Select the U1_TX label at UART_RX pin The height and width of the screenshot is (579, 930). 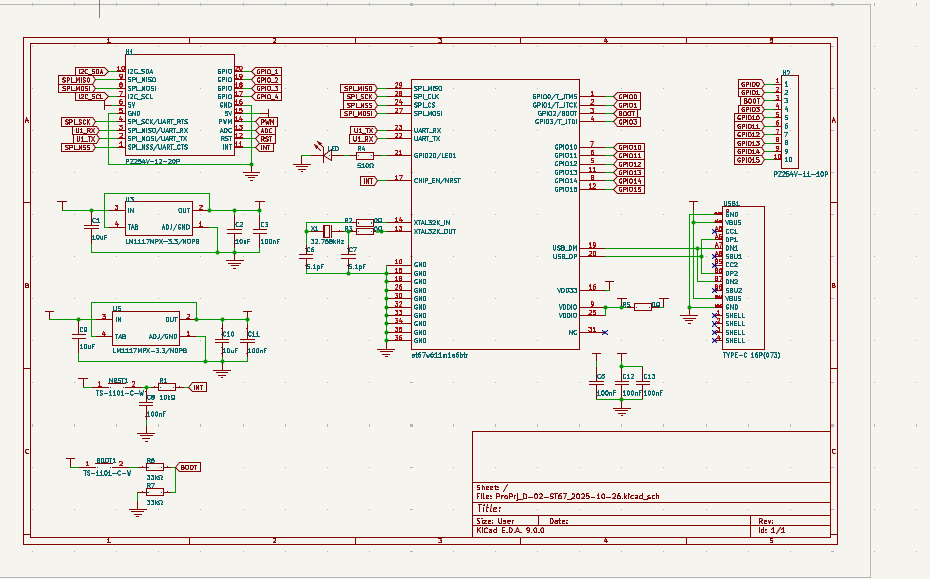[364, 130]
